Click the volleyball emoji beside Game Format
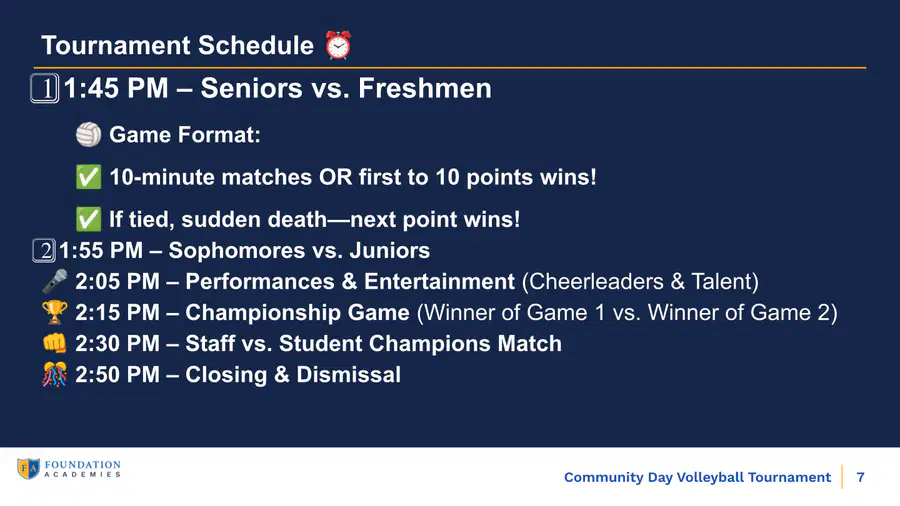The width and height of the screenshot is (900, 506). (x=88, y=135)
